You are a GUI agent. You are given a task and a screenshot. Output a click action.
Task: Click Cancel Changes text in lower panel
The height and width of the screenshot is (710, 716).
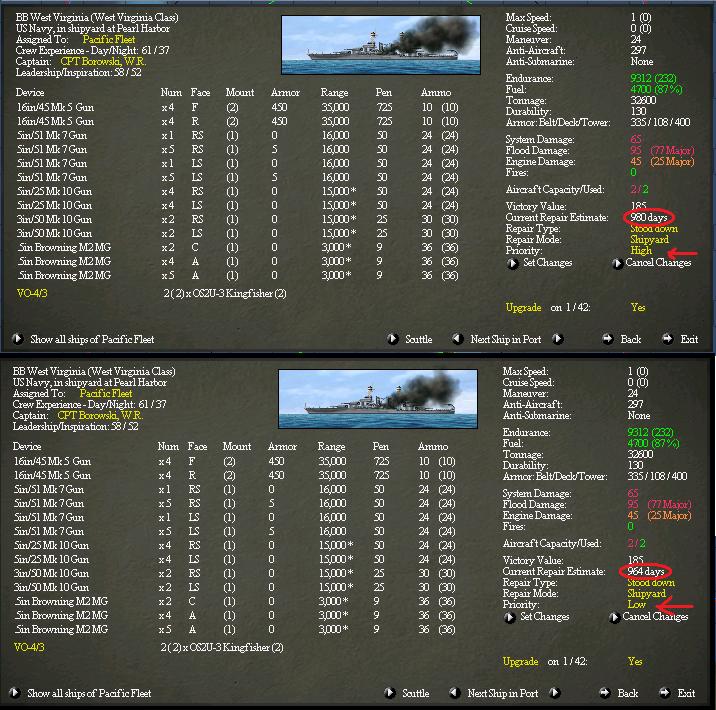point(655,616)
